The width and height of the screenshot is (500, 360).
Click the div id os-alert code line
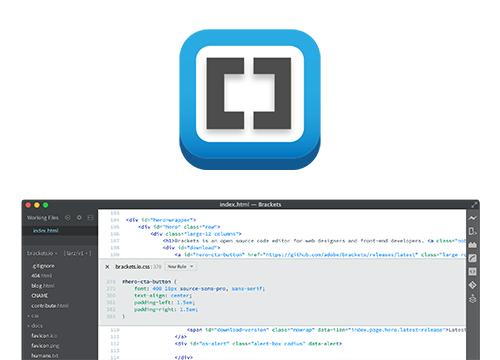tap(258, 344)
